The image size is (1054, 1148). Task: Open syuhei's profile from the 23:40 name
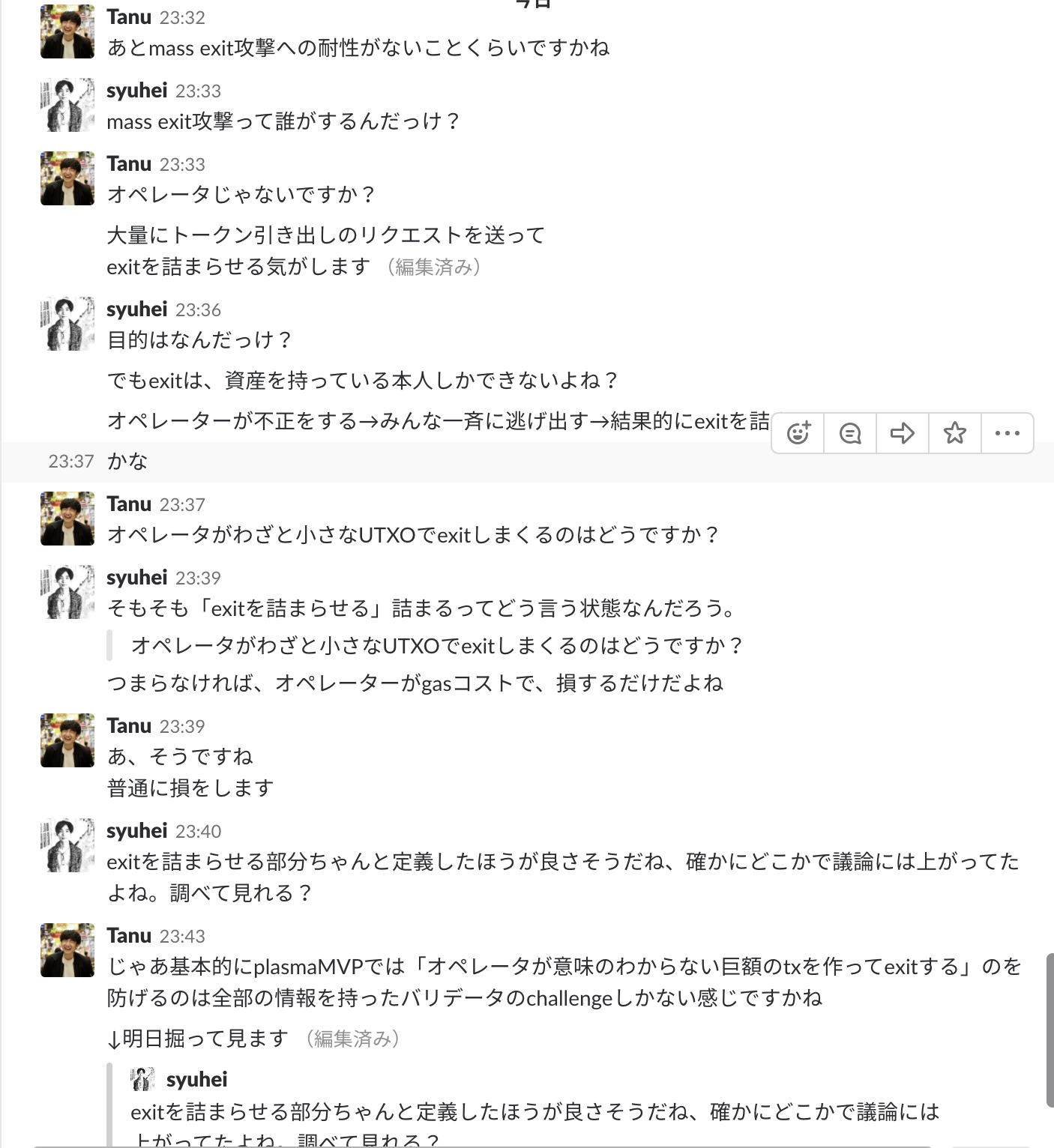pyautogui.click(x=137, y=830)
